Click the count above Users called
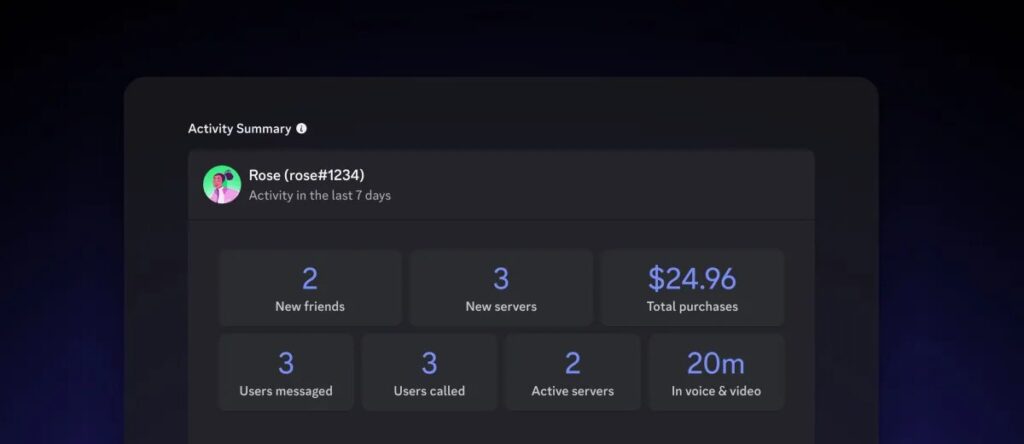1024x444 pixels. coord(429,362)
